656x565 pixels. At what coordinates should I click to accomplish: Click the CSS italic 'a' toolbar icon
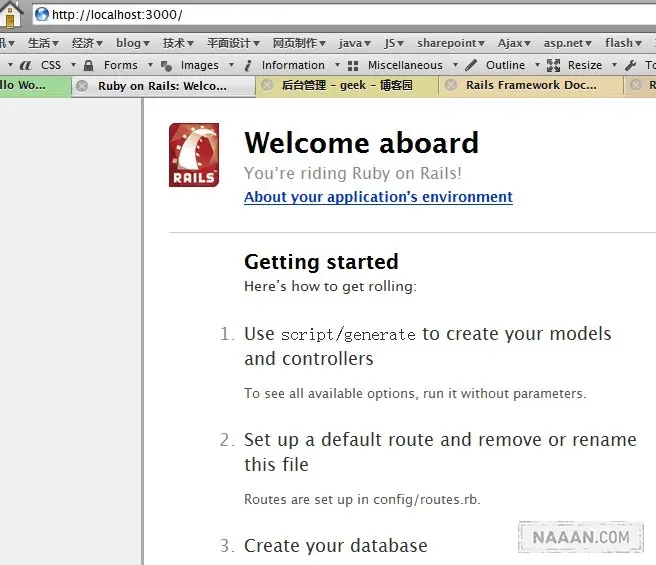coord(25,65)
